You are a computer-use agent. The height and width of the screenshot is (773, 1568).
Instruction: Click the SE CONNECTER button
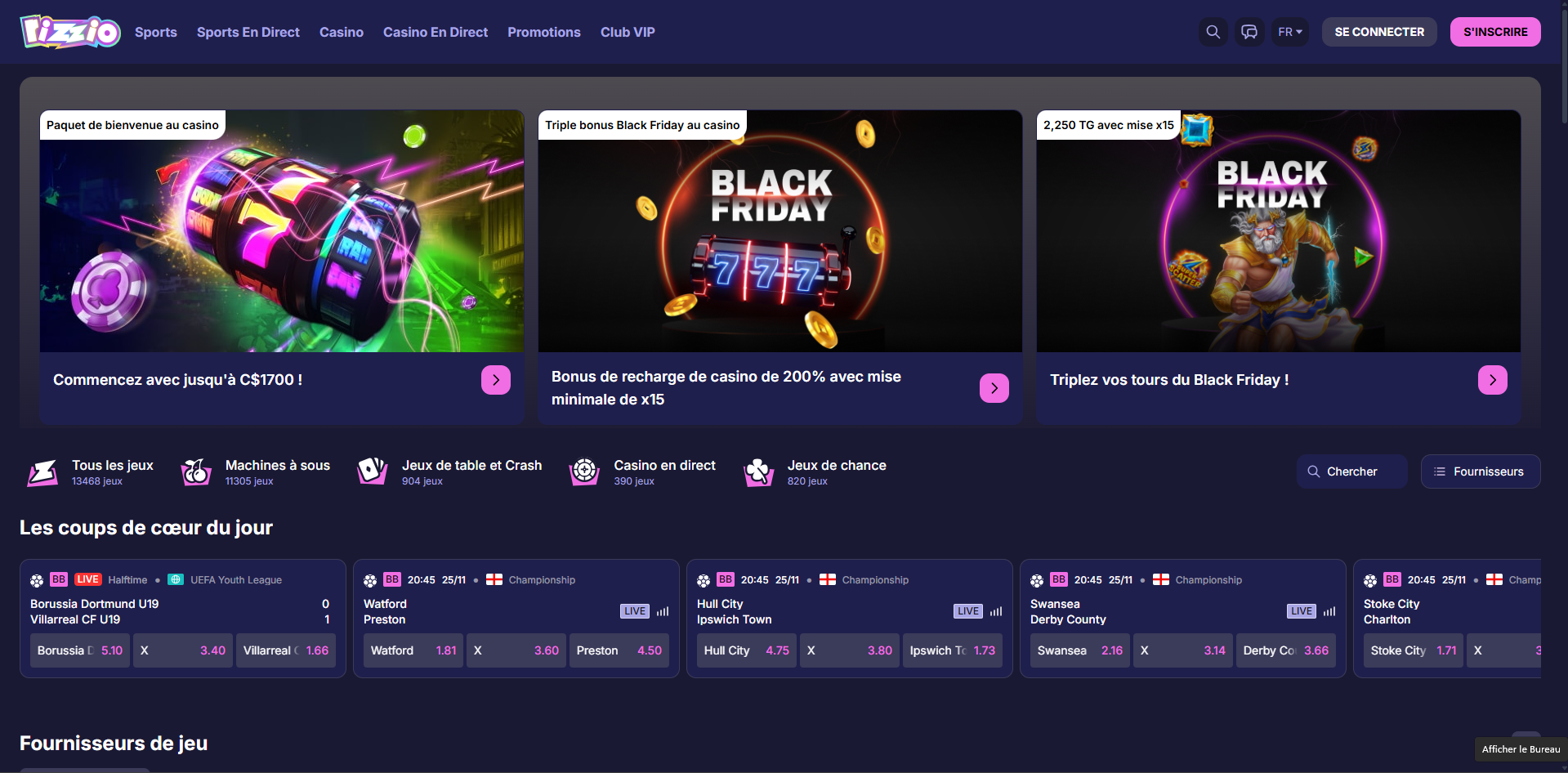1378,32
